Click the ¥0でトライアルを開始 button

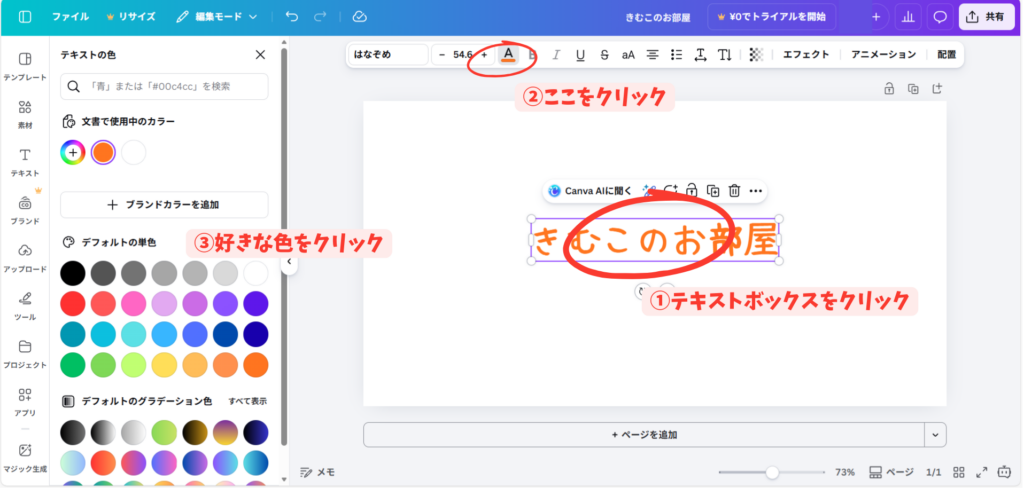coord(771,17)
